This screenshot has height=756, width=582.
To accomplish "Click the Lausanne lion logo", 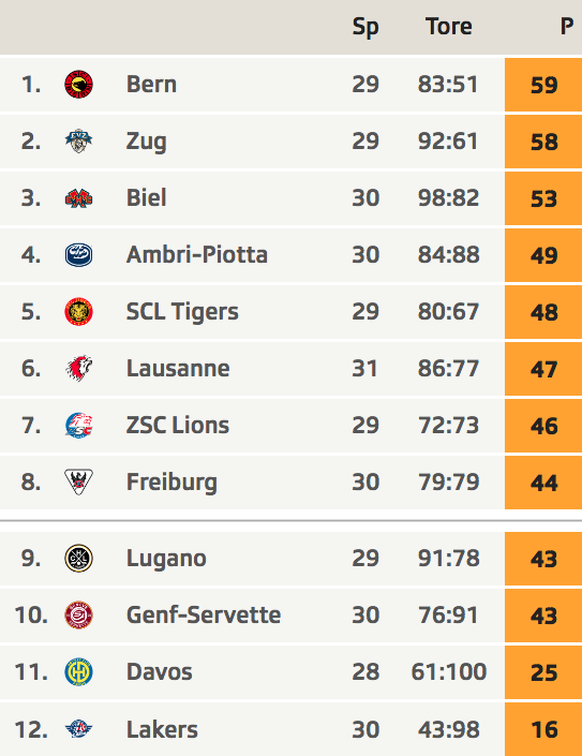I will click(79, 368).
